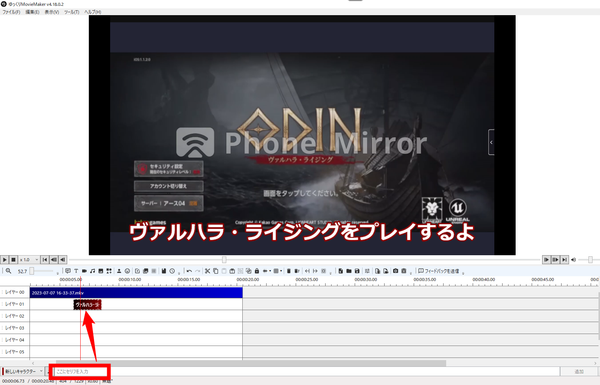Click the speaker volume icon
The image size is (600, 385).
click(573, 260)
